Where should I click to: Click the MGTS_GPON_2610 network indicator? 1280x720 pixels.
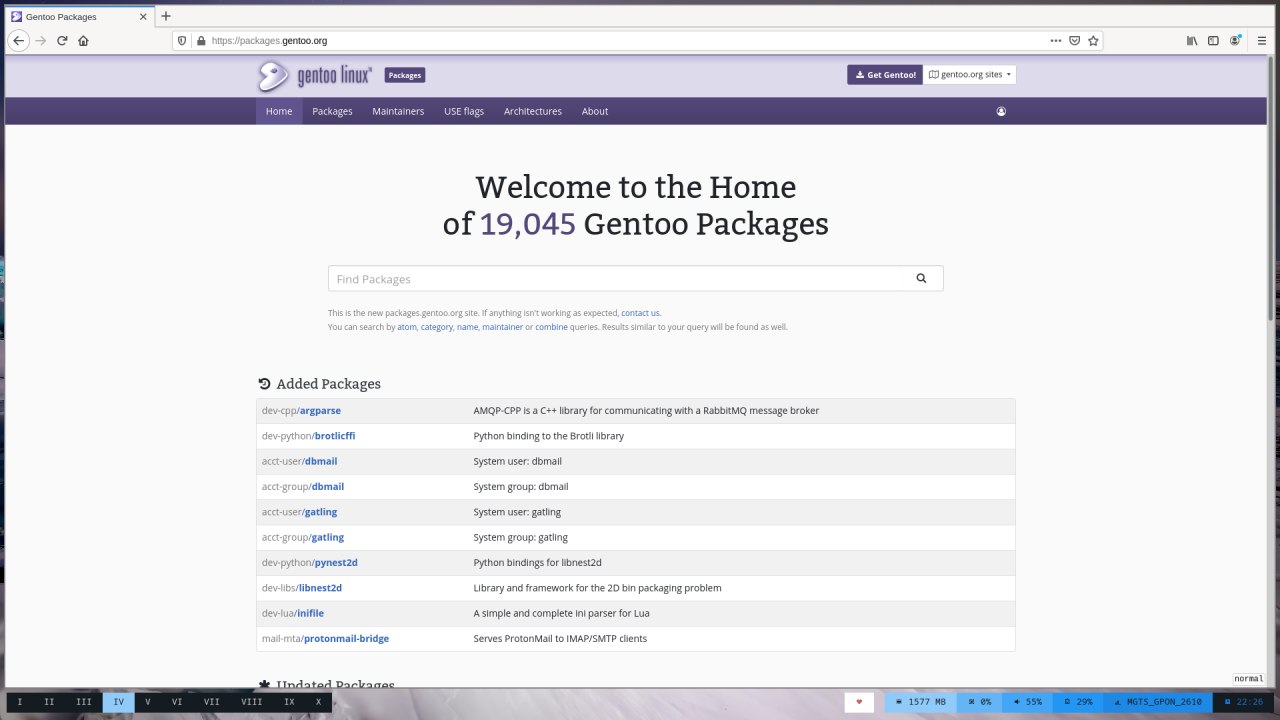click(x=1158, y=702)
